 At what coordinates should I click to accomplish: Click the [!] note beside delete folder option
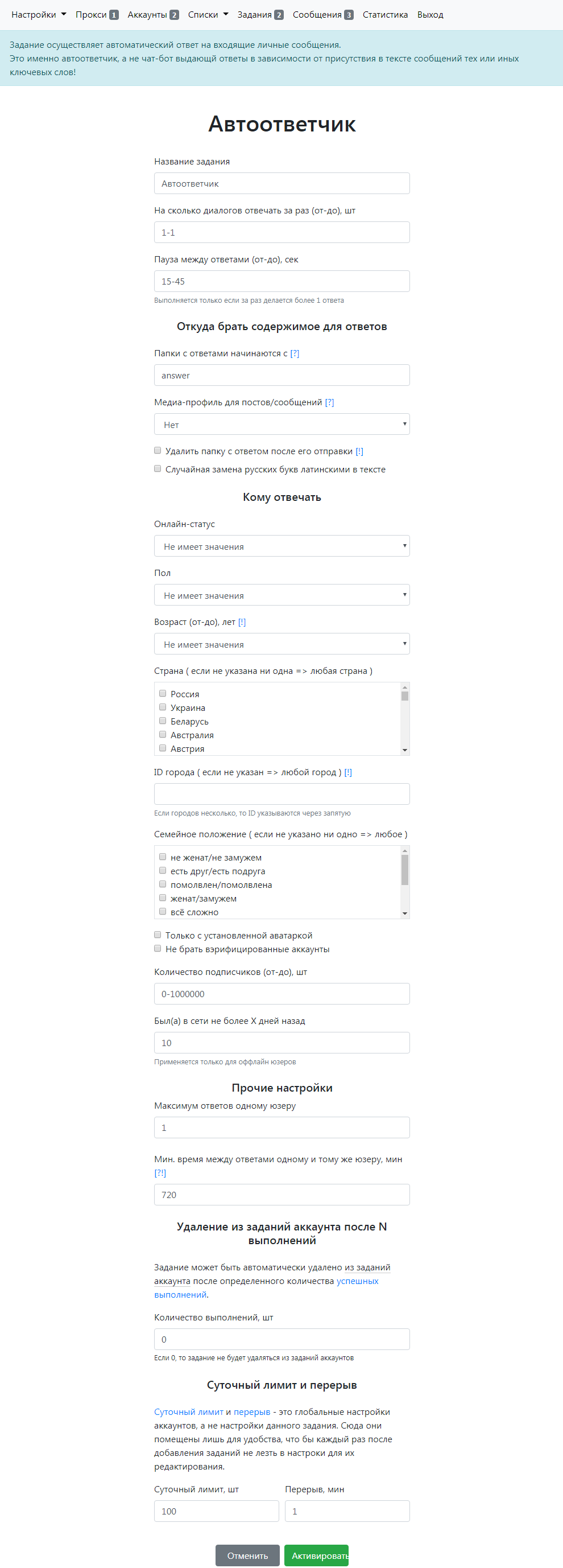359,451
